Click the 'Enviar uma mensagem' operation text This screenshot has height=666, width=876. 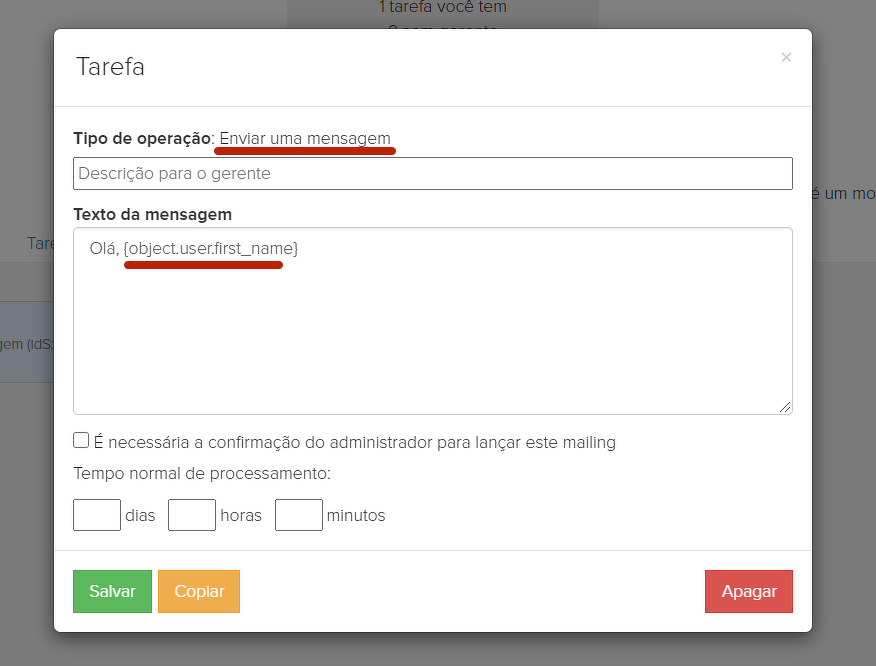(305, 138)
